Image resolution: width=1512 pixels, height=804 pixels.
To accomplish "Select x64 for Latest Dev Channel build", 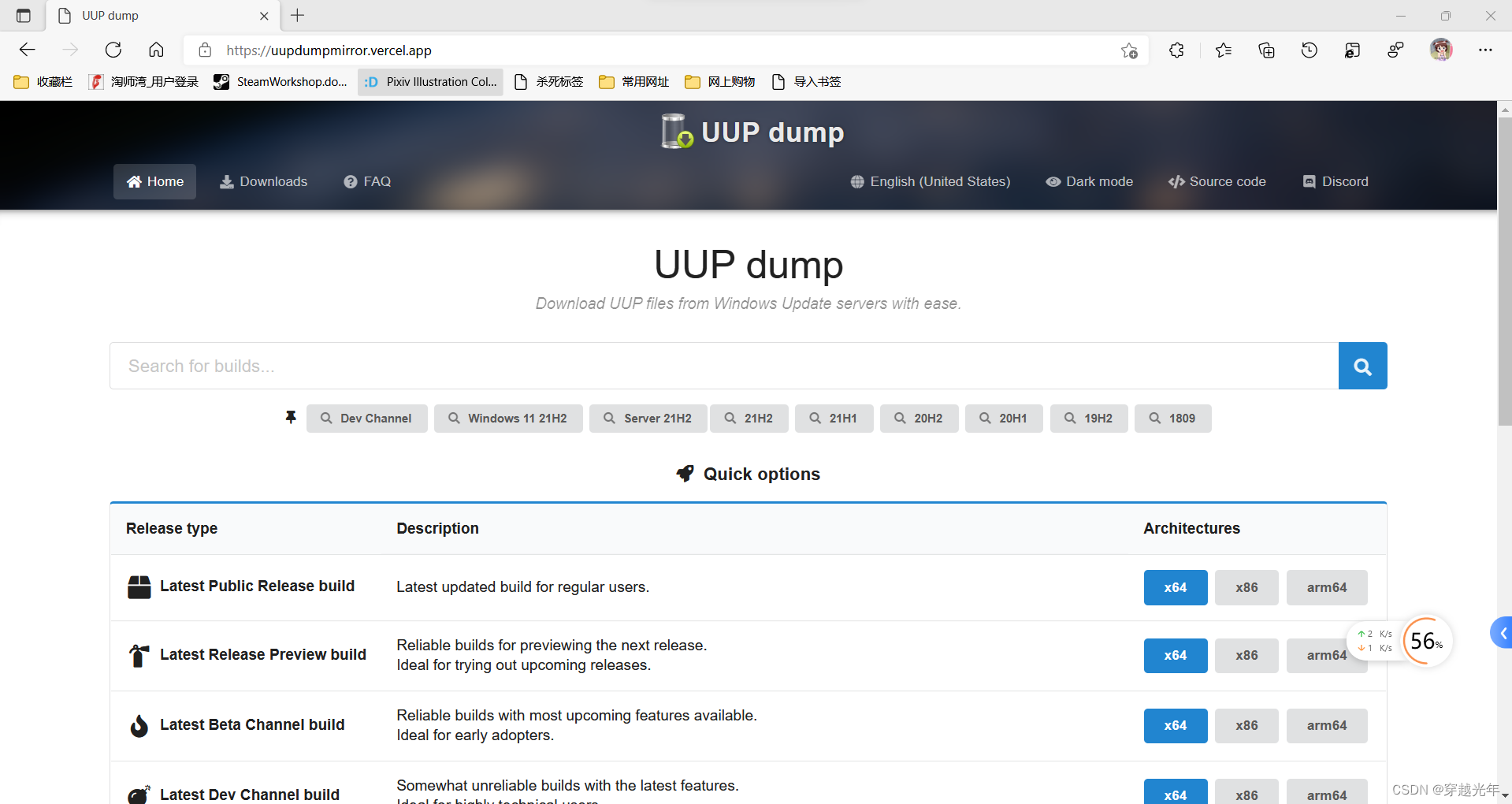I will [1176, 791].
